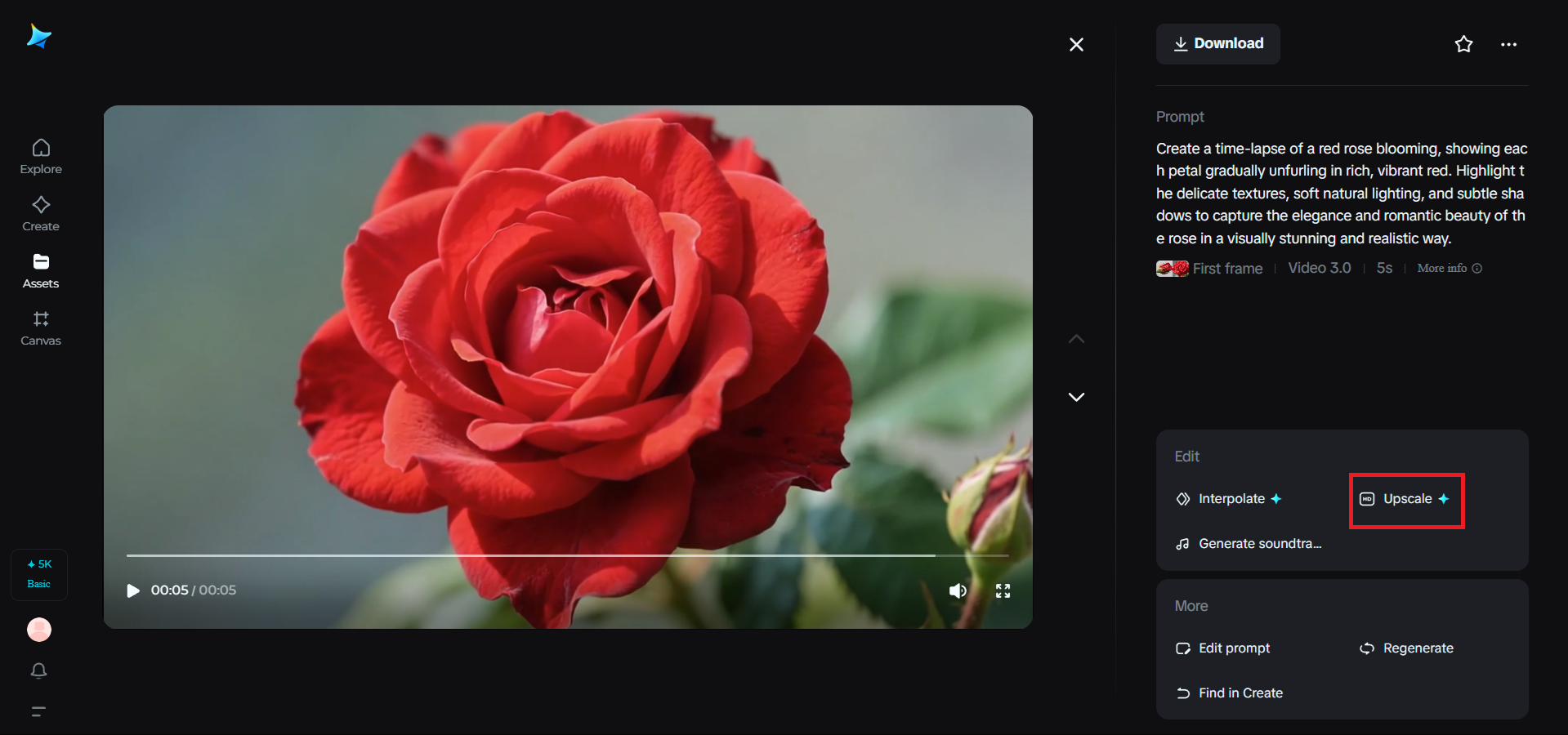
Task: Apply Interpolate to the video
Action: [x=1229, y=499]
